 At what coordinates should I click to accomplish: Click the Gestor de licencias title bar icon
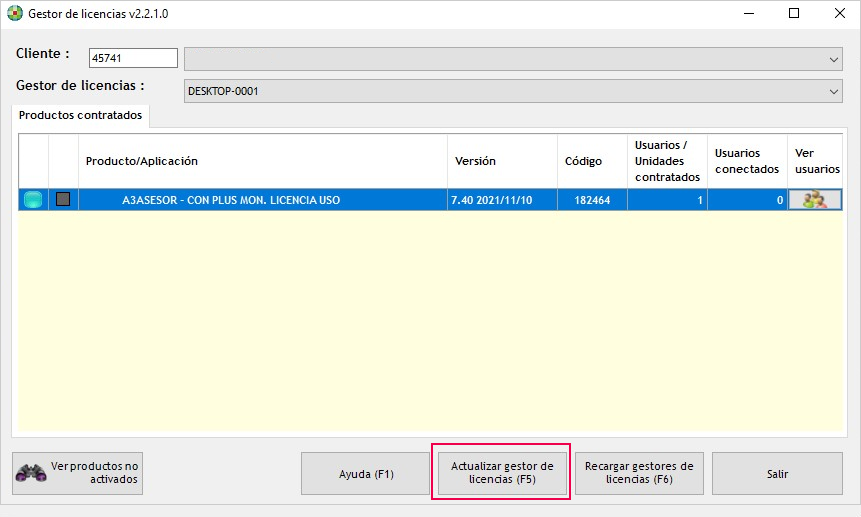[13, 14]
